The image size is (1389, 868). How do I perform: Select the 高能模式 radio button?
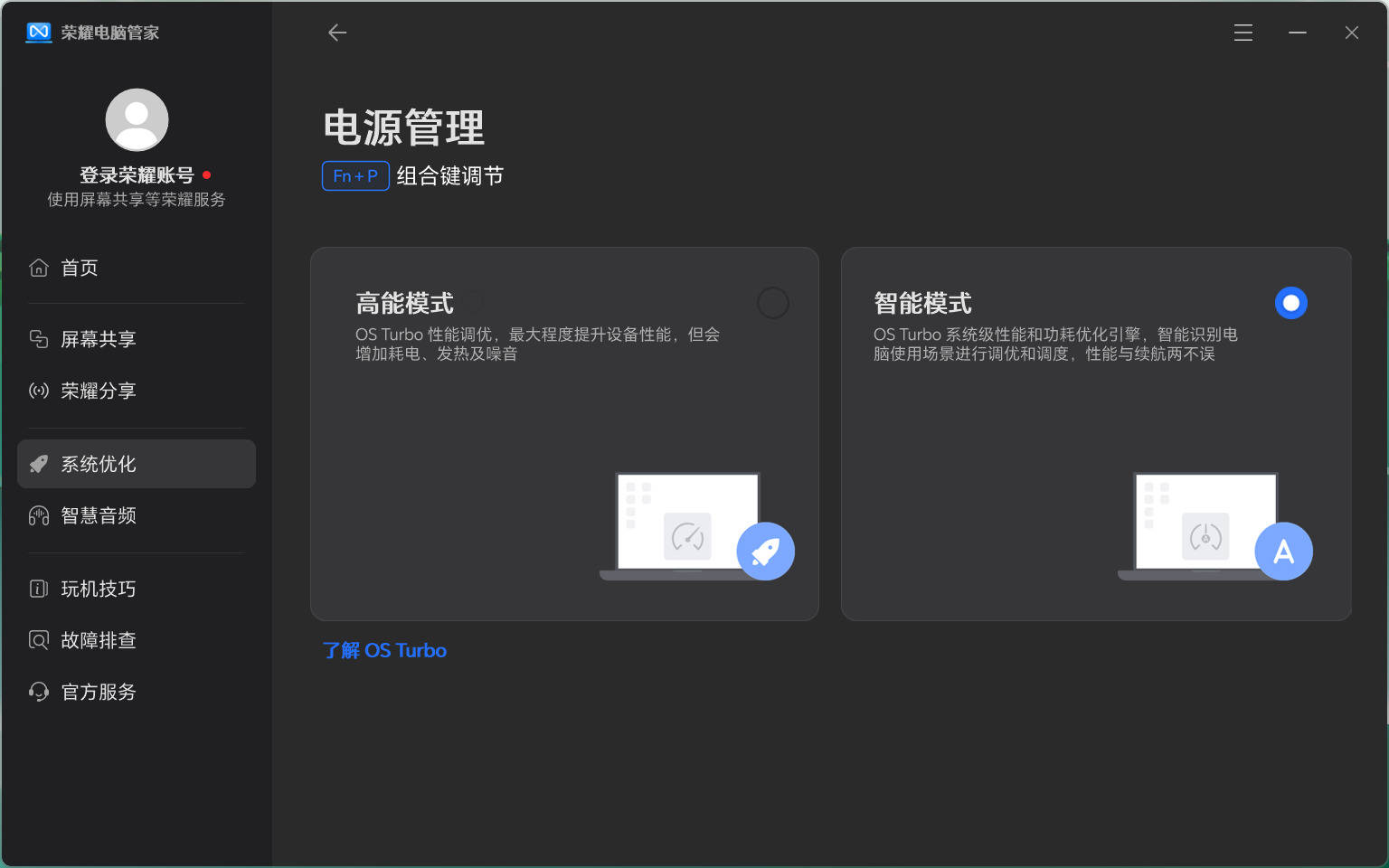(x=773, y=303)
